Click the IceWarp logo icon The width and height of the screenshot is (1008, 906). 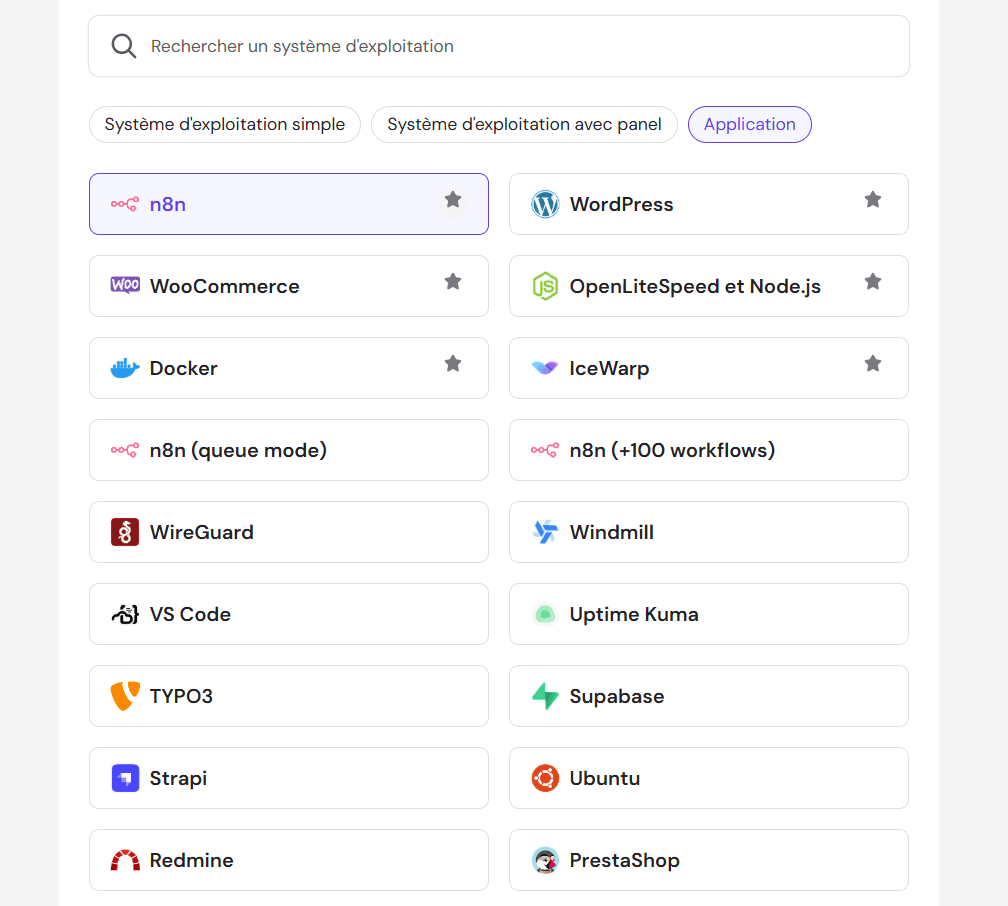pos(545,368)
